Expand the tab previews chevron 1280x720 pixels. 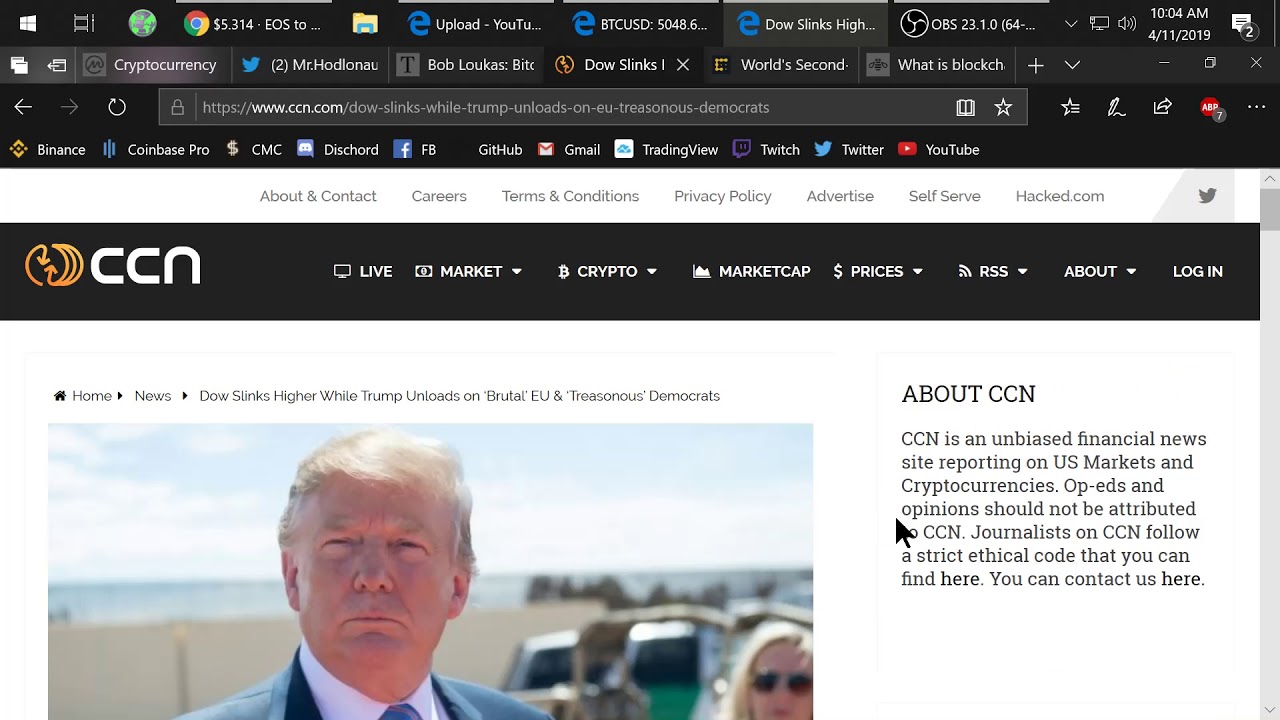pyautogui.click(x=1072, y=65)
